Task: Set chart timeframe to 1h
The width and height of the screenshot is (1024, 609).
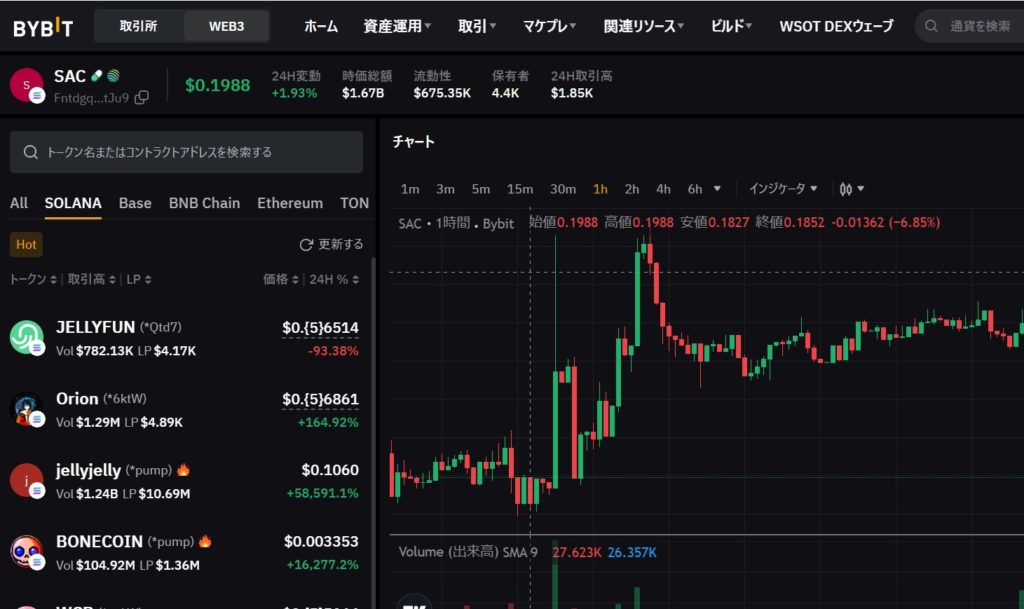Action: (600, 189)
